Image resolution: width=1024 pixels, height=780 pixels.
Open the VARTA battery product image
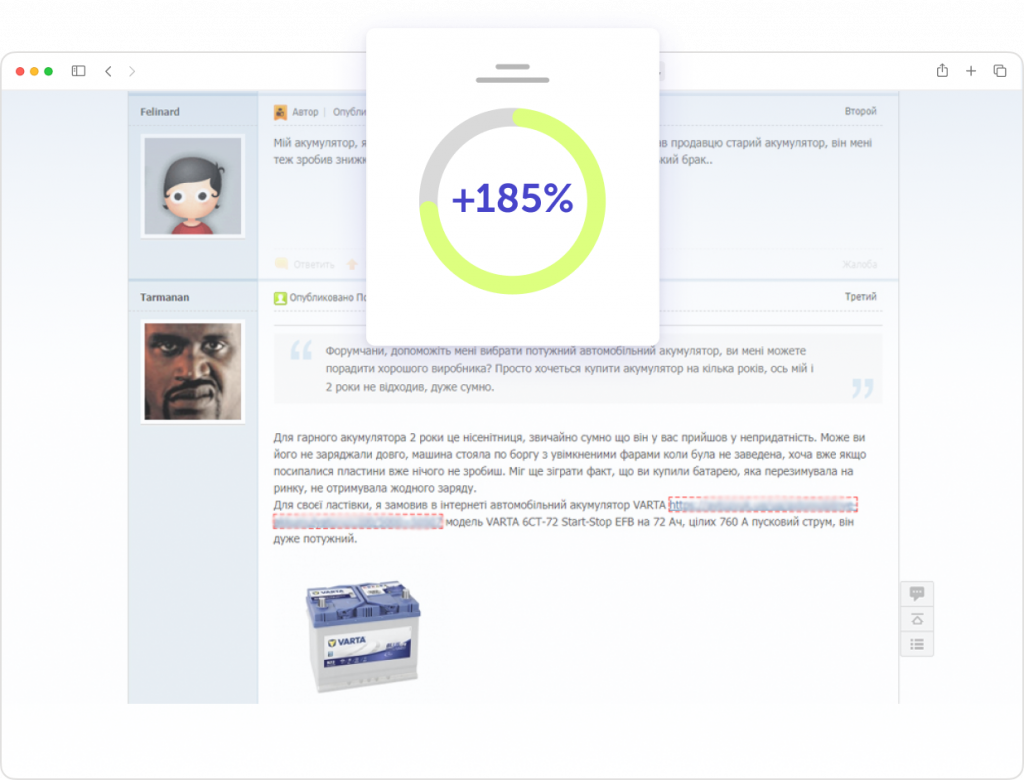pos(362,637)
